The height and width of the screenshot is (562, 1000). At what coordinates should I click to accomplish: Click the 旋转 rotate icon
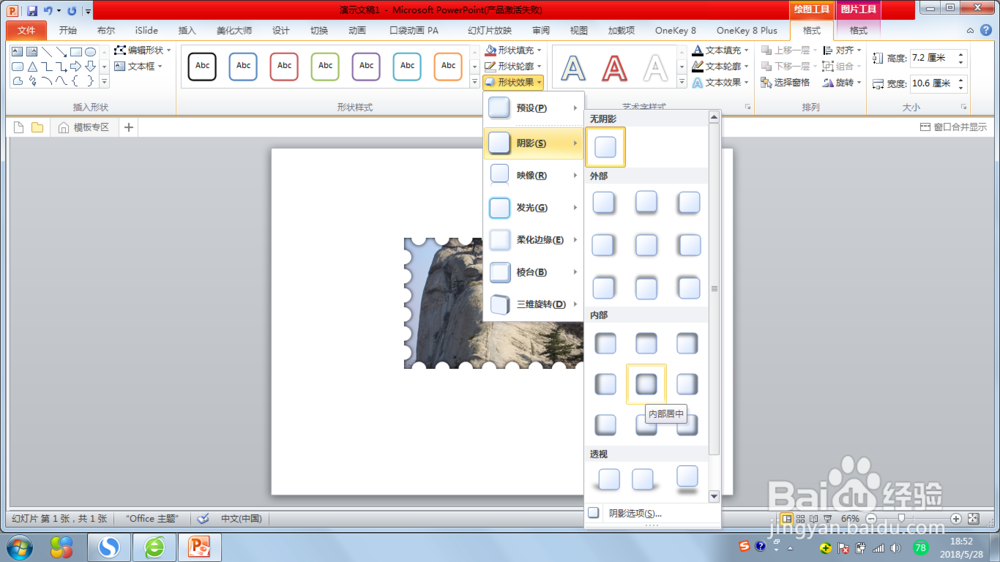click(828, 82)
